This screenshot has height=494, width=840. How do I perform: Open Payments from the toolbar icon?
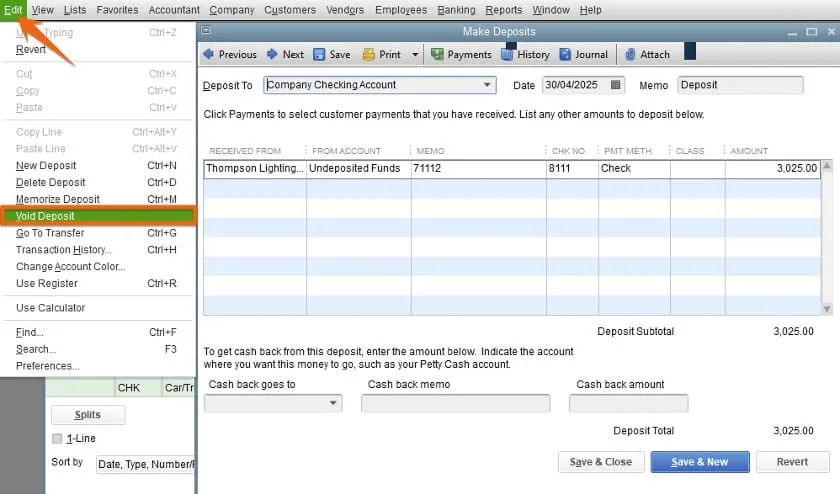point(437,54)
